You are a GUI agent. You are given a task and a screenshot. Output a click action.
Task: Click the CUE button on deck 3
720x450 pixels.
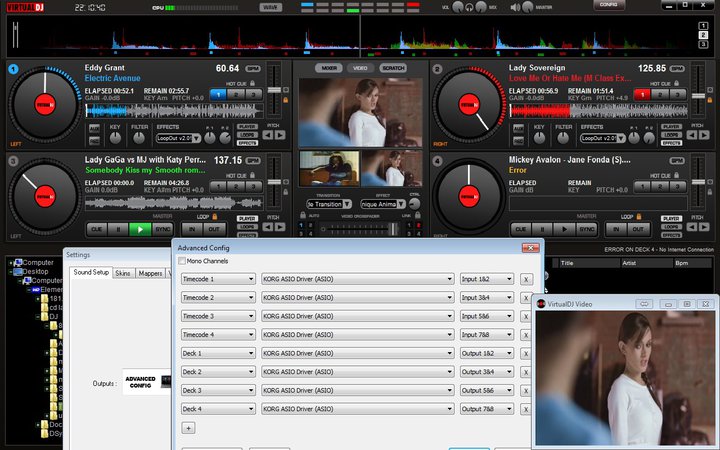pos(97,229)
